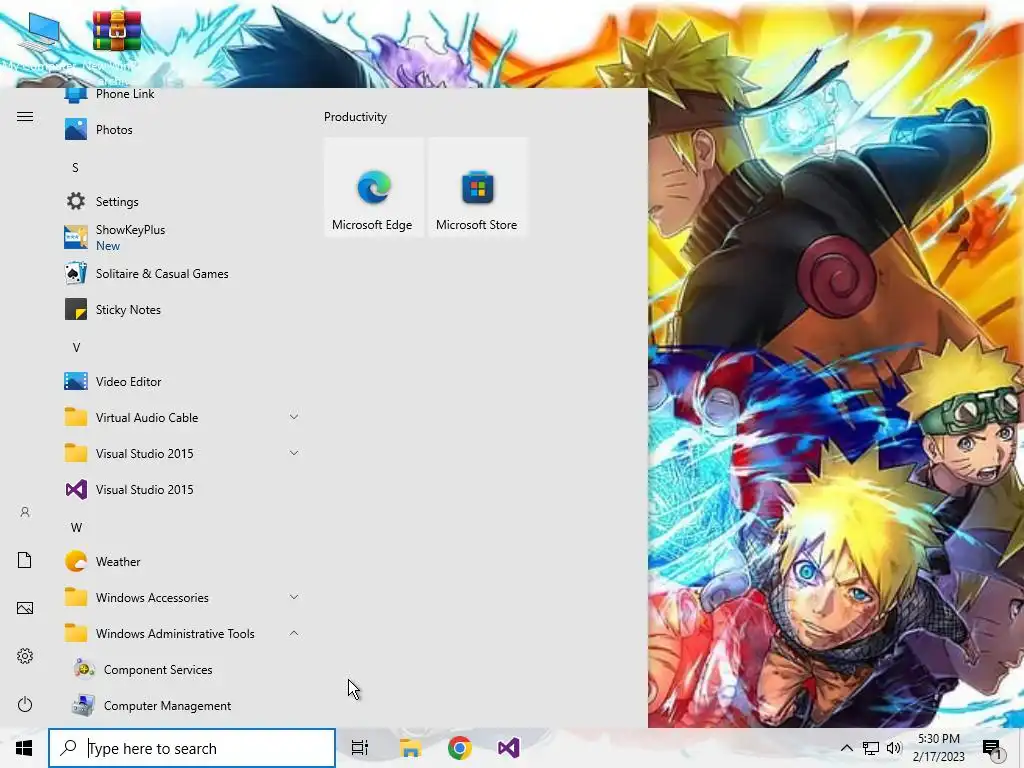The width and height of the screenshot is (1024, 768).
Task: Expand Visual Studio 2015 folder chevron
Action: click(x=294, y=453)
